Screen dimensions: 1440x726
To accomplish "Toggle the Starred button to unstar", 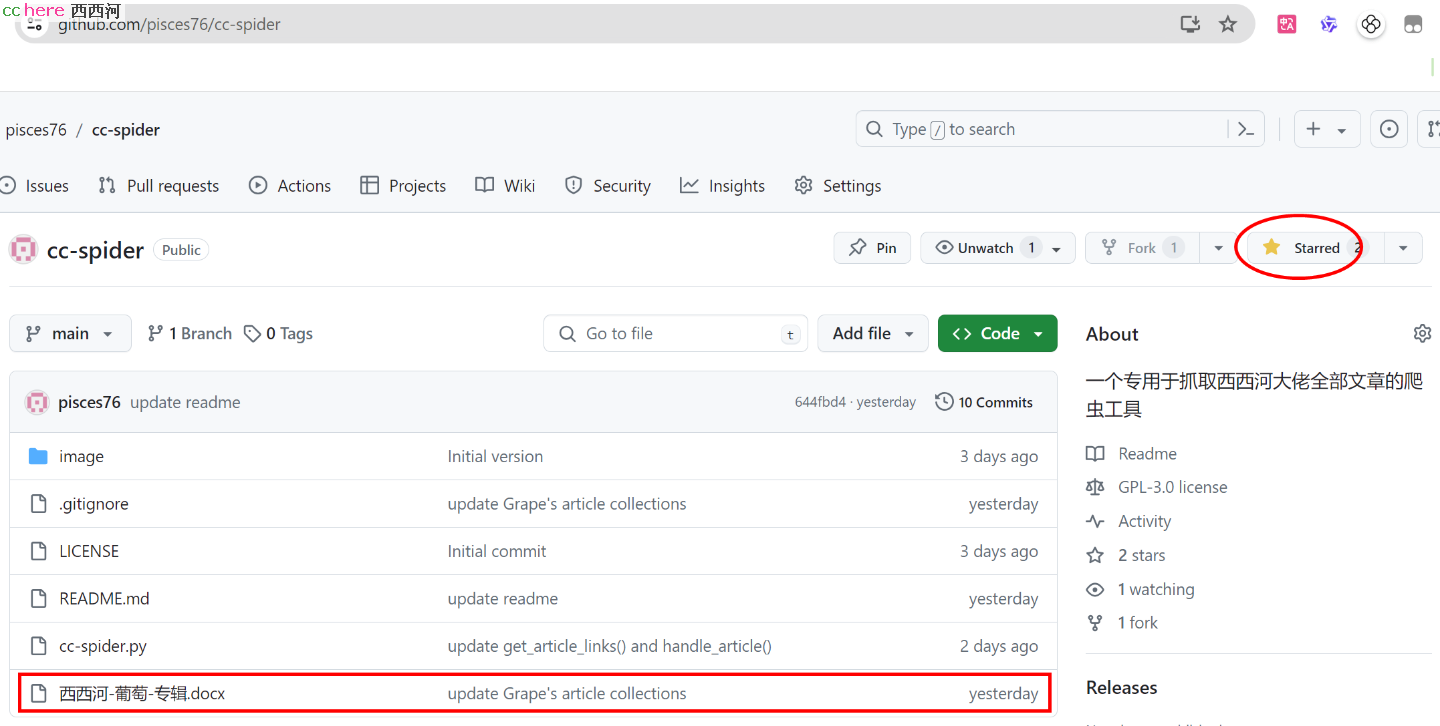I will coord(1315,248).
